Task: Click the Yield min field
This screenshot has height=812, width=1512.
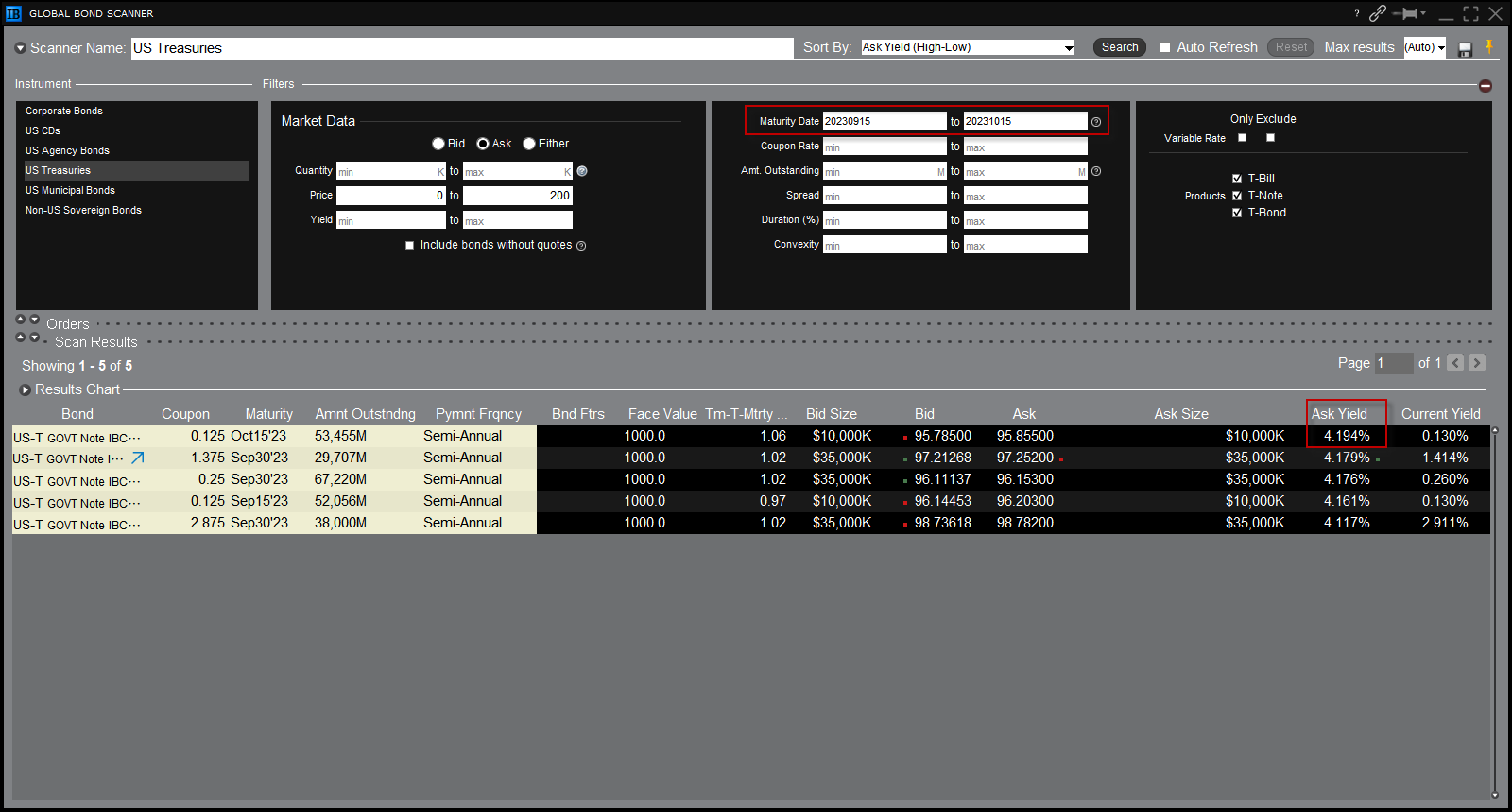Action: [391, 220]
